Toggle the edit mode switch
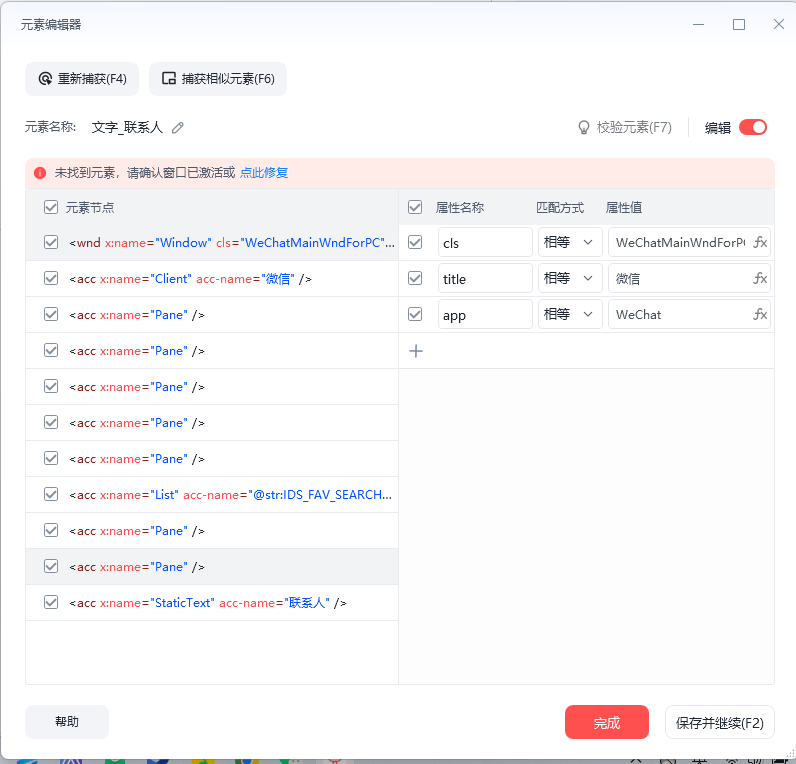Screen dimensions: 796x764 [752, 127]
